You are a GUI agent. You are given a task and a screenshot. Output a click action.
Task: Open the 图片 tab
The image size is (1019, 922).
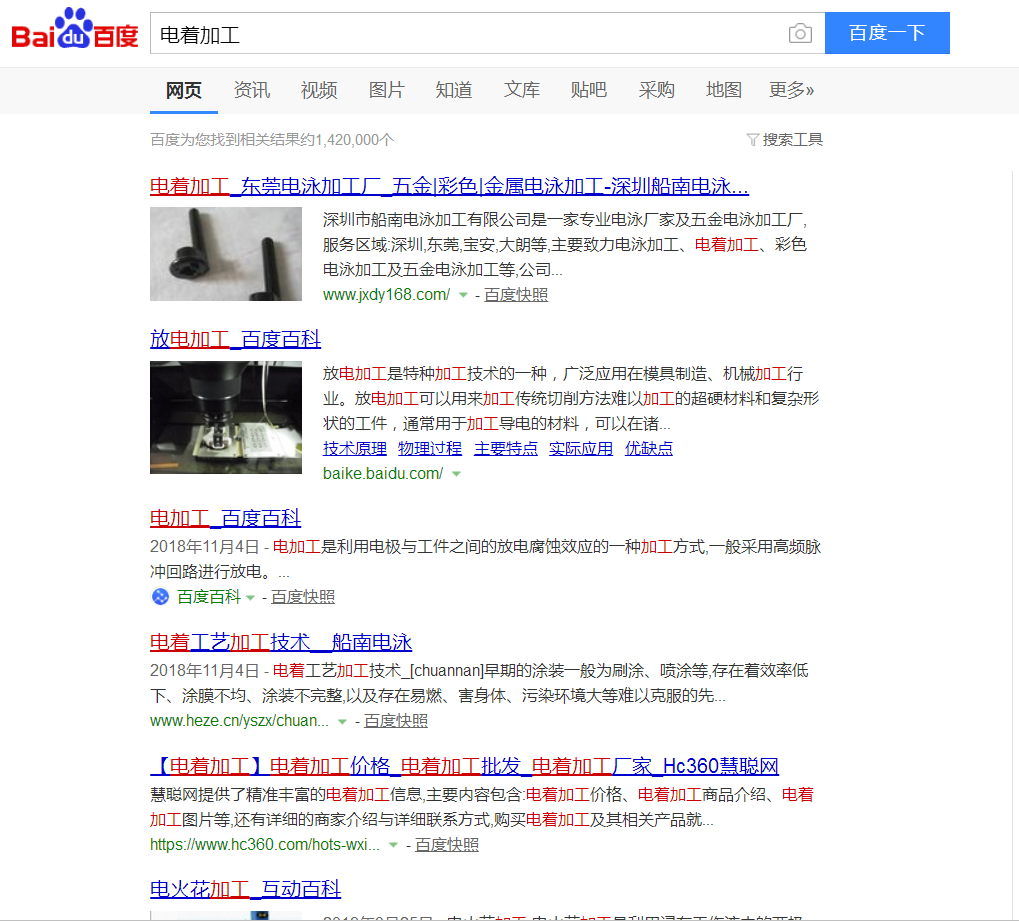click(x=387, y=90)
